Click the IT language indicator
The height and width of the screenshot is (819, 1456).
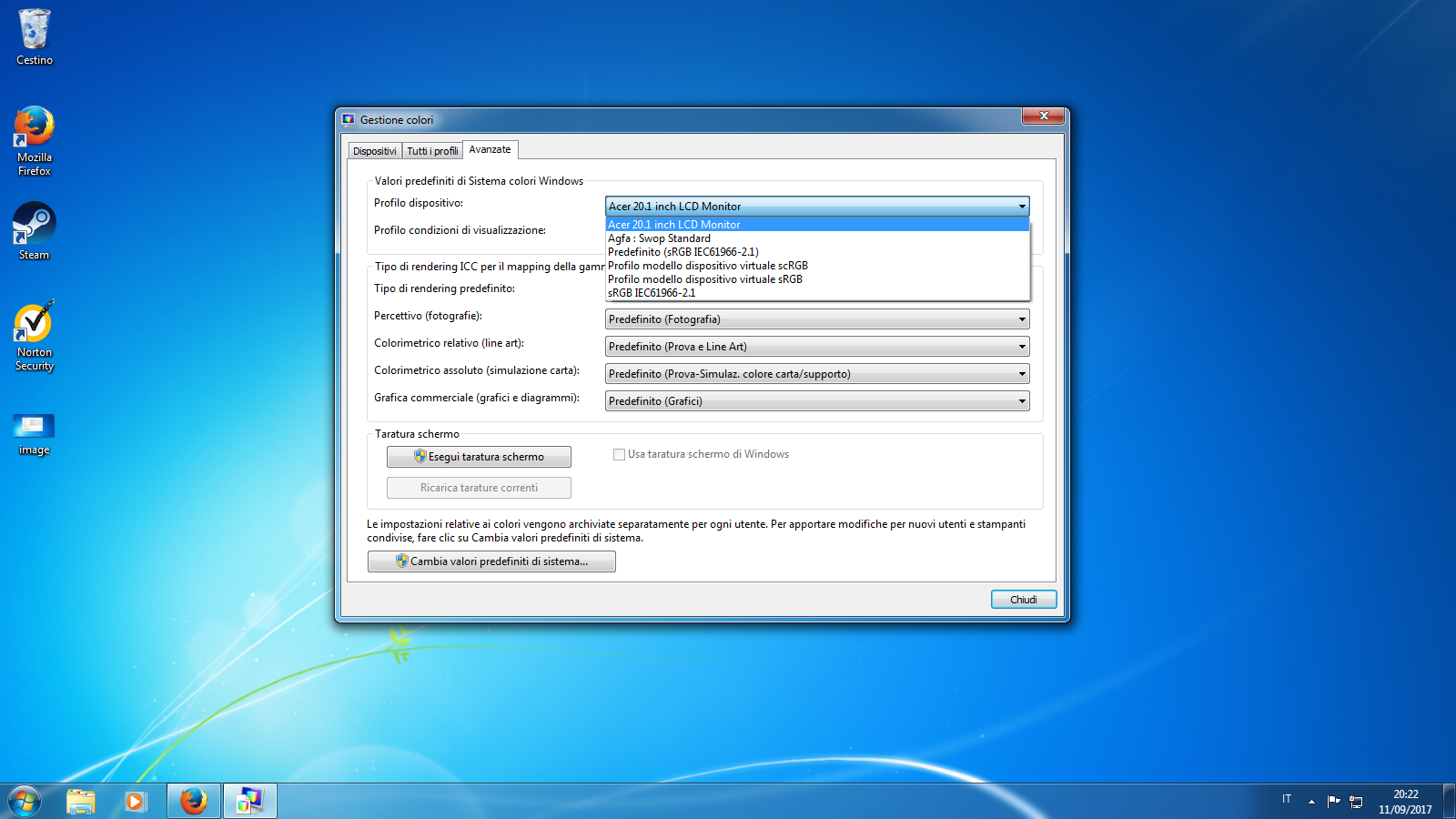(x=1287, y=799)
